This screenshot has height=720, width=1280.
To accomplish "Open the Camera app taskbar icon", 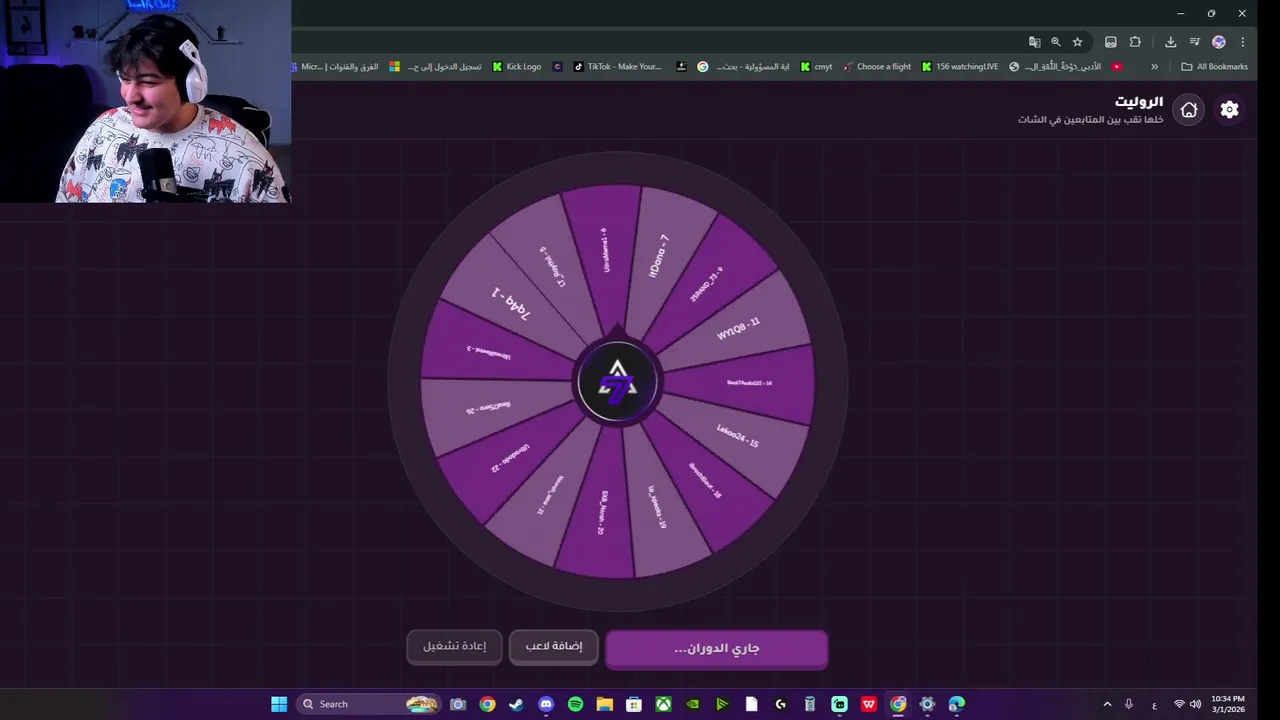I will [458, 704].
